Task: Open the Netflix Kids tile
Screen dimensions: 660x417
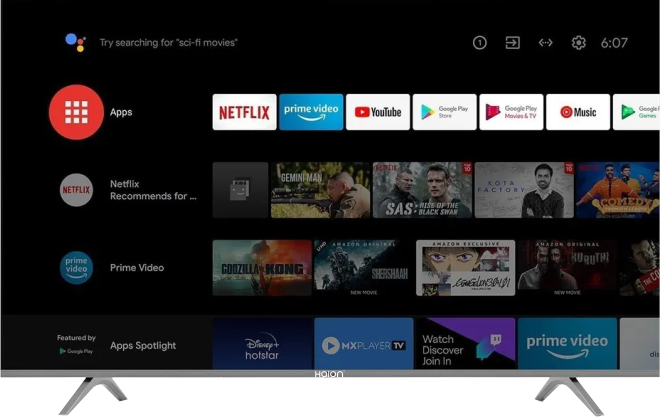Action: 240,190
